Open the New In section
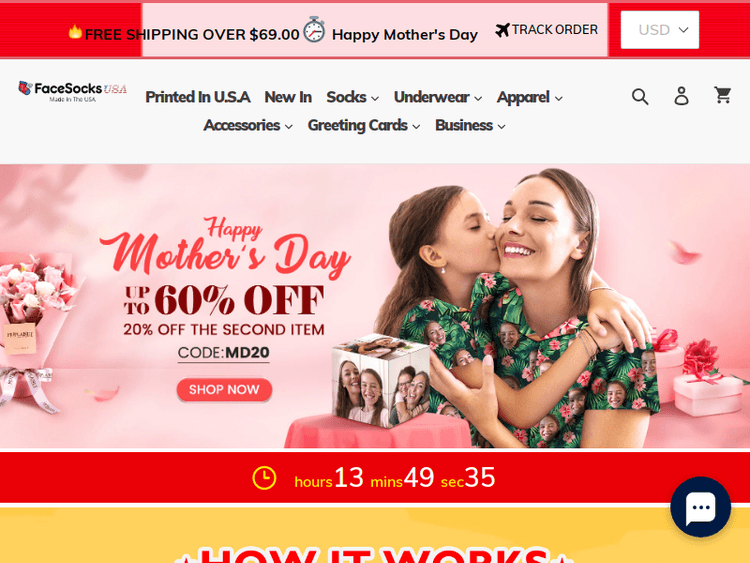The width and height of the screenshot is (750, 563). tap(288, 97)
